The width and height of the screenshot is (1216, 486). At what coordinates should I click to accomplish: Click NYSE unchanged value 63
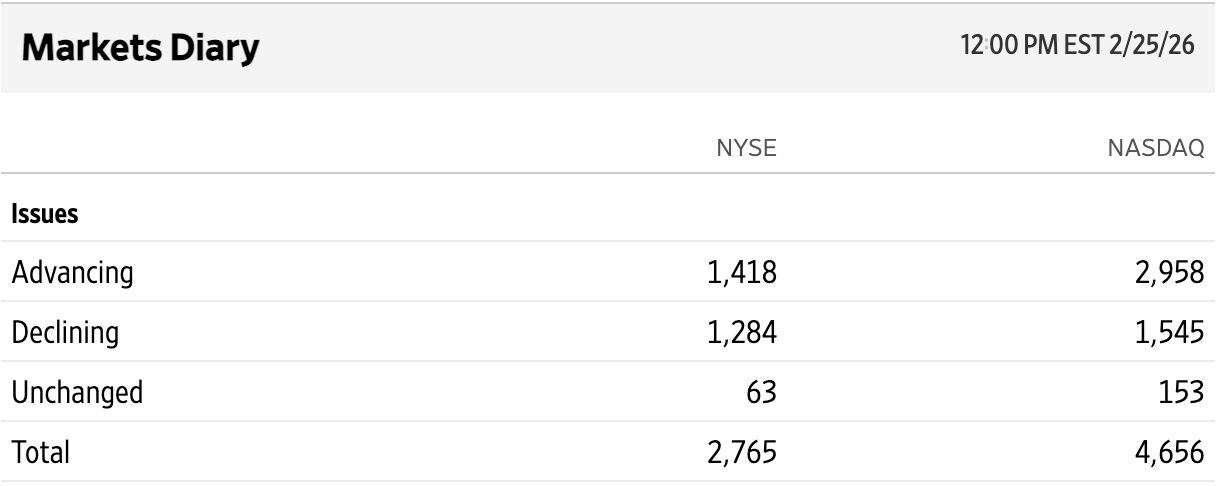760,392
